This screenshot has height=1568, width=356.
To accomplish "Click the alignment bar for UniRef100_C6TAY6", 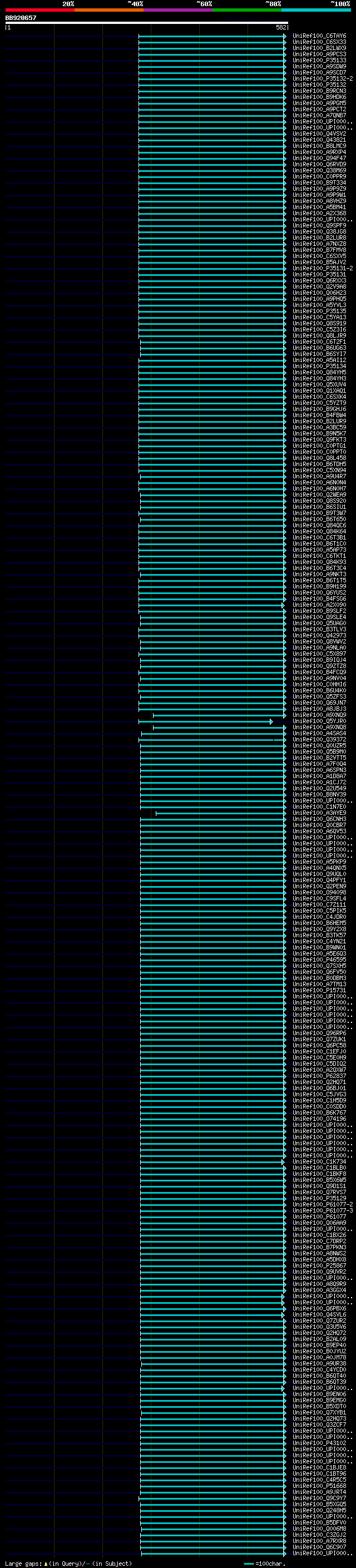I will point(212,36).
